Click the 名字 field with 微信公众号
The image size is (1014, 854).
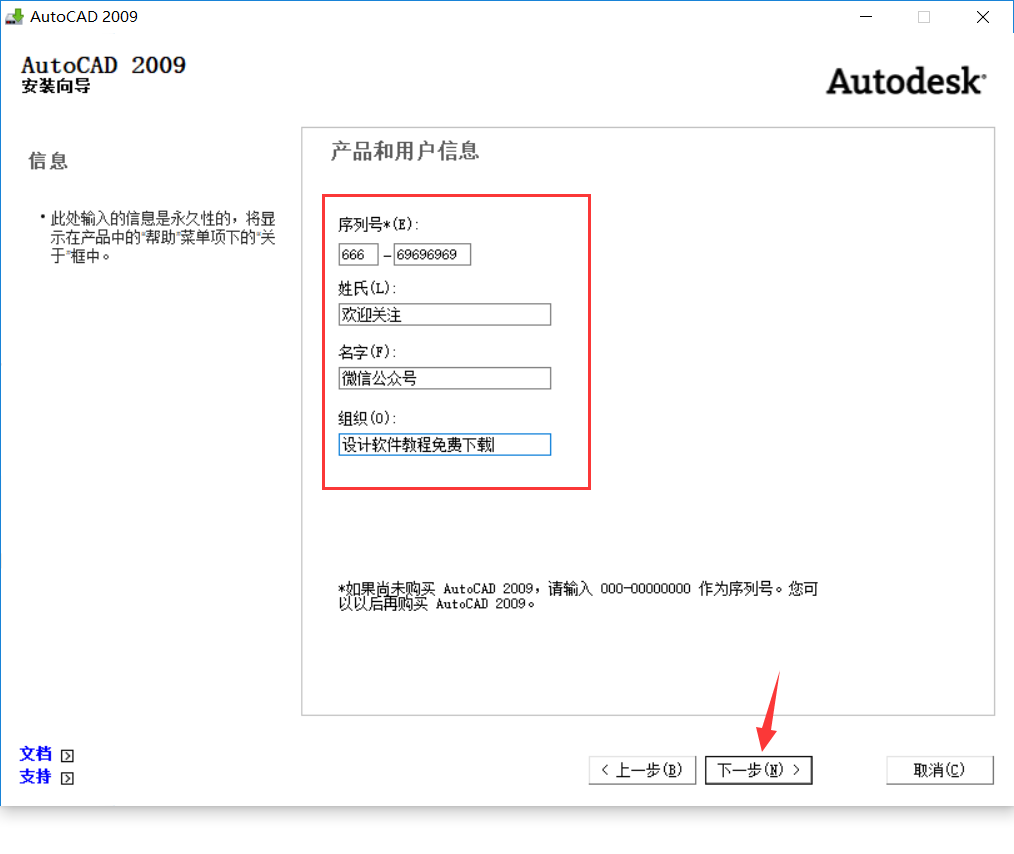coord(444,378)
